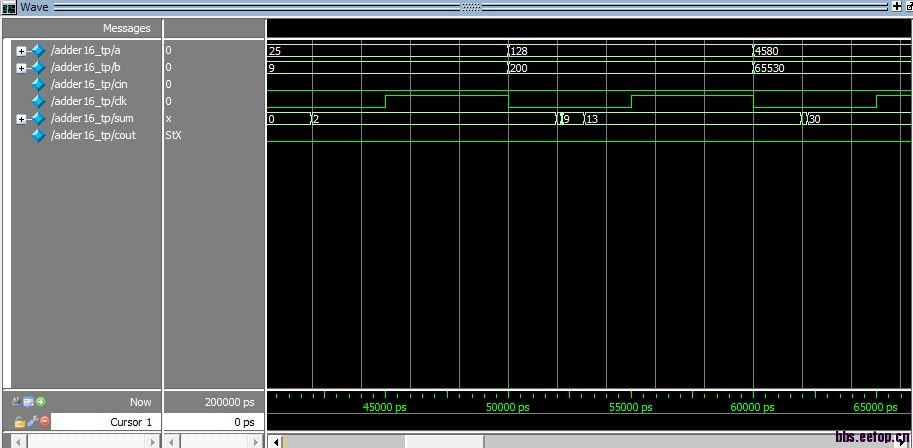This screenshot has height=448, width=913.
Task: Select the /adder16_tp/a signal name
Action: pyautogui.click(x=85, y=50)
